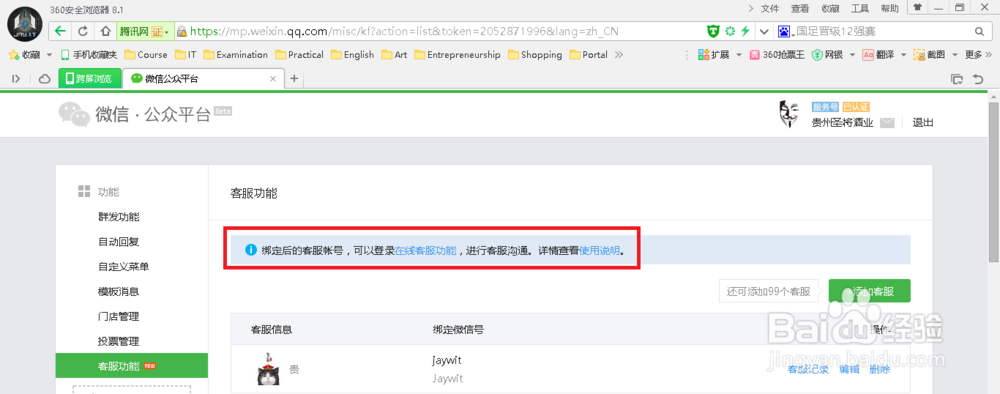Select 自定义菜单 in the sidebar
The height and width of the screenshot is (394, 1000).
tap(124, 266)
